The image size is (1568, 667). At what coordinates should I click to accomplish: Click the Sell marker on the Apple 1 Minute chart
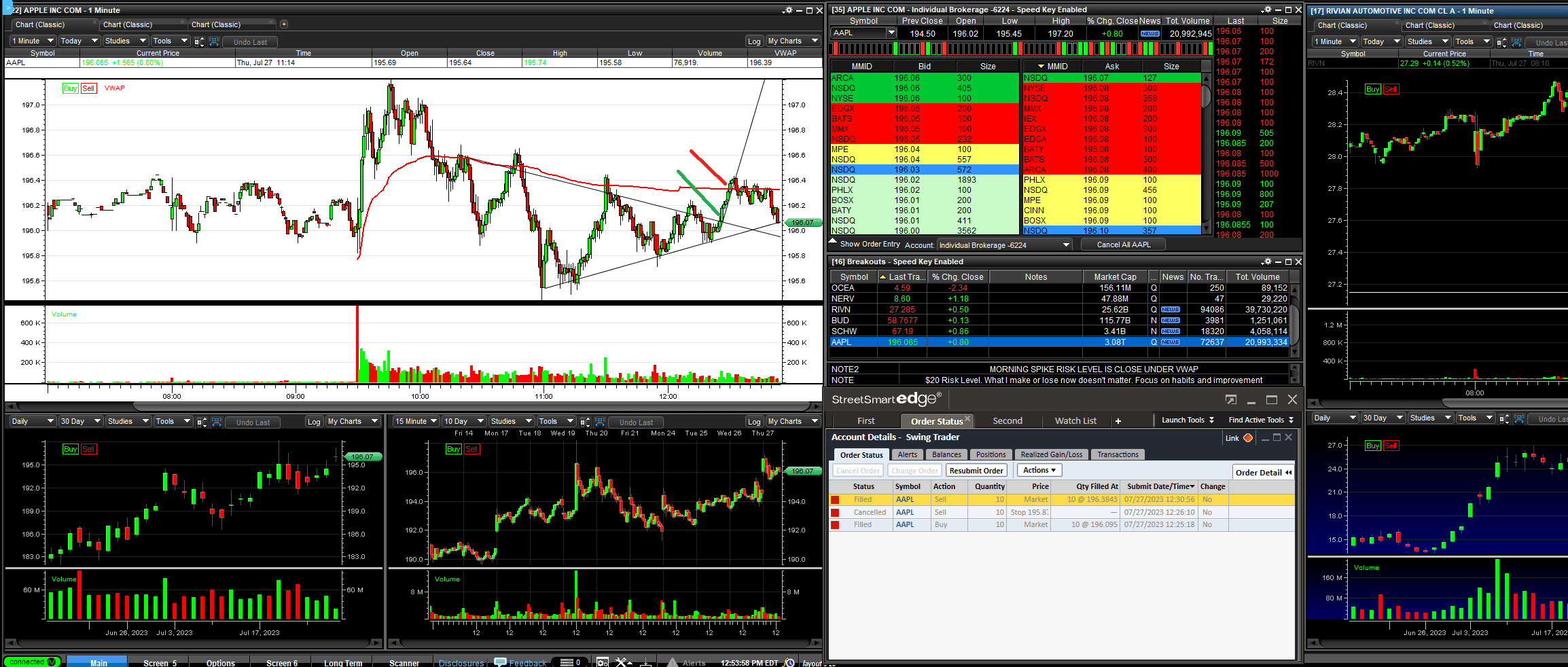(x=88, y=88)
